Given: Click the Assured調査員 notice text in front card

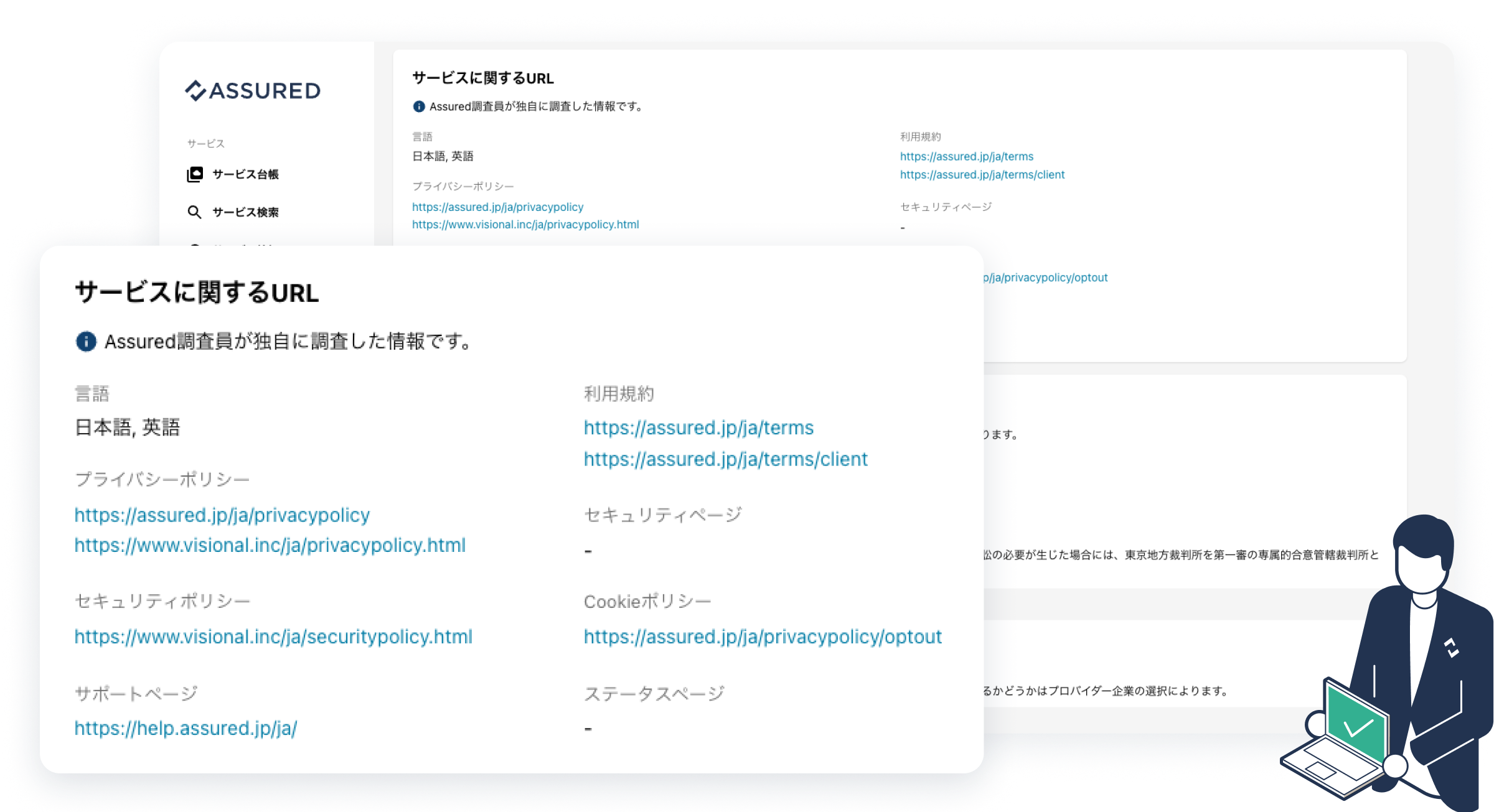Looking at the screenshot, I should [x=287, y=341].
